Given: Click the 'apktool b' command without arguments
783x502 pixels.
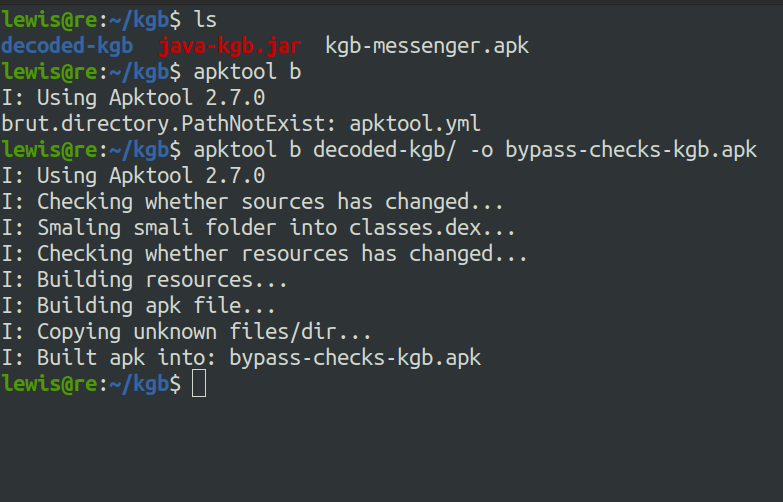Looking at the screenshot, I should coord(247,72).
